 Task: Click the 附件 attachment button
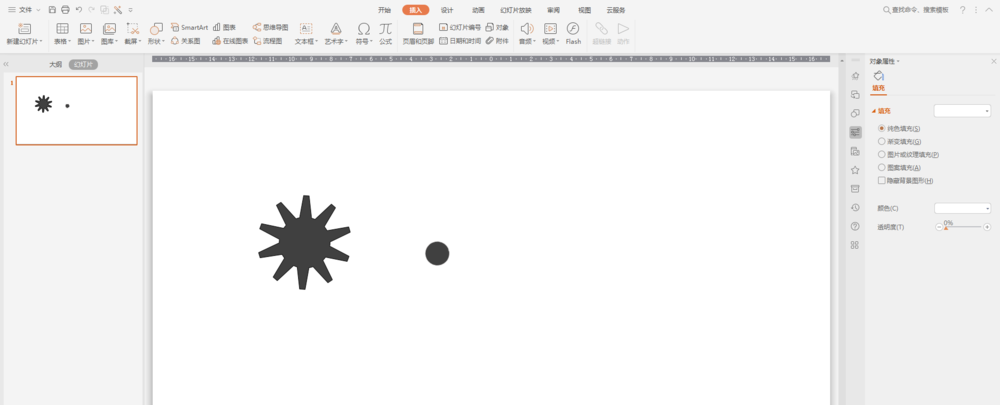[497, 41]
